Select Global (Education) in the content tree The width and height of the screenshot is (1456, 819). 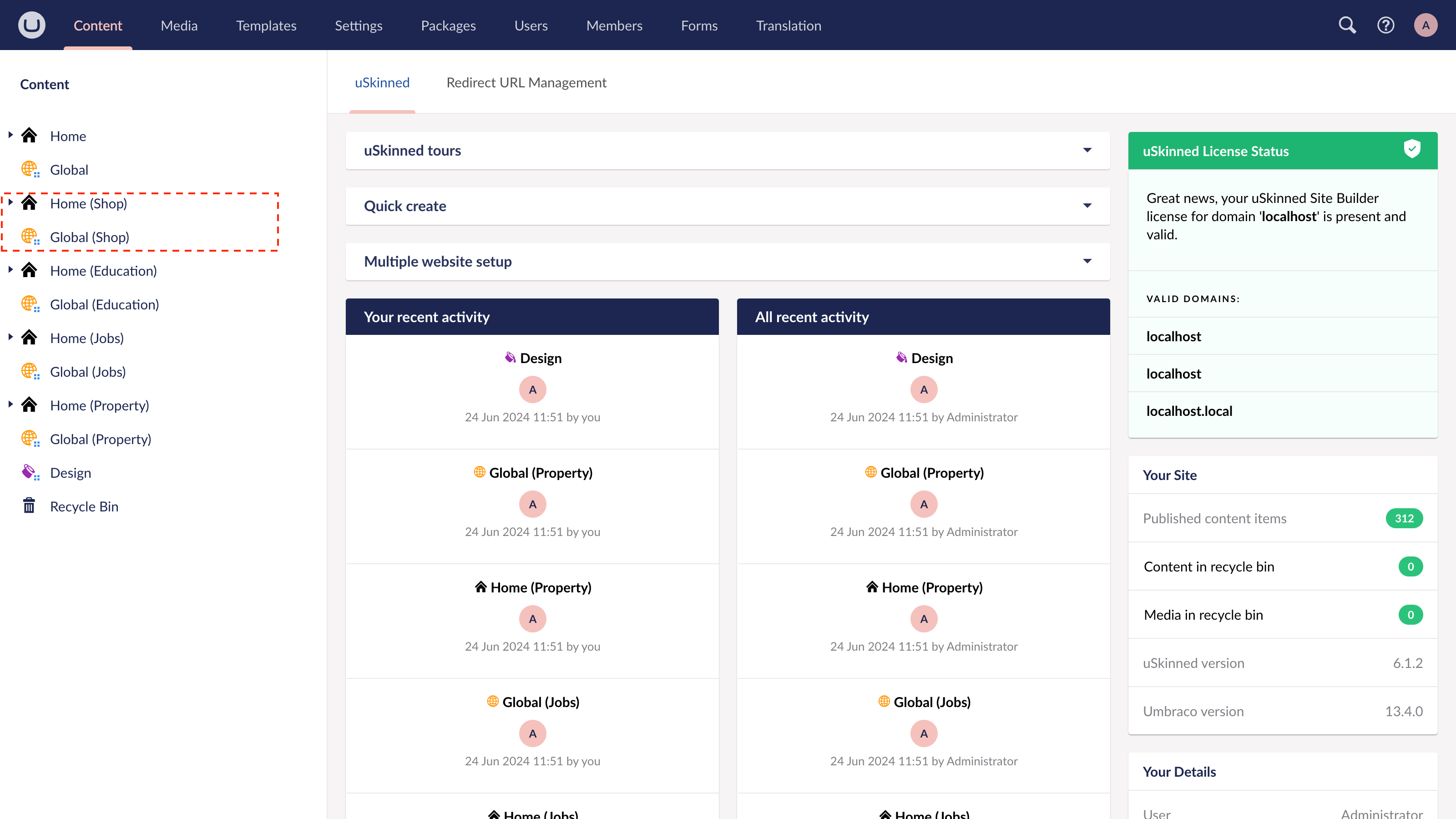coord(104,304)
